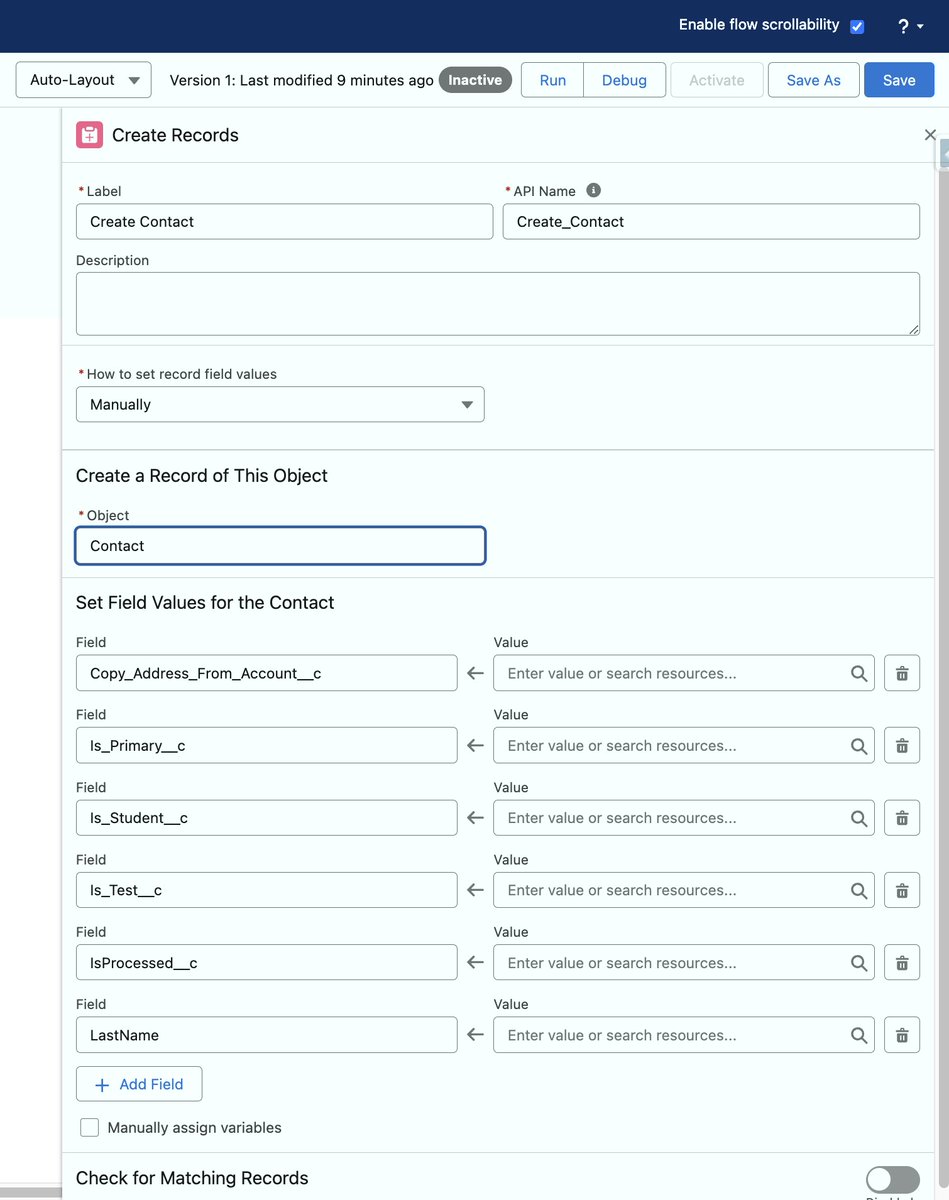Click Add Field button
The height and width of the screenshot is (1200, 949).
[x=139, y=1084]
